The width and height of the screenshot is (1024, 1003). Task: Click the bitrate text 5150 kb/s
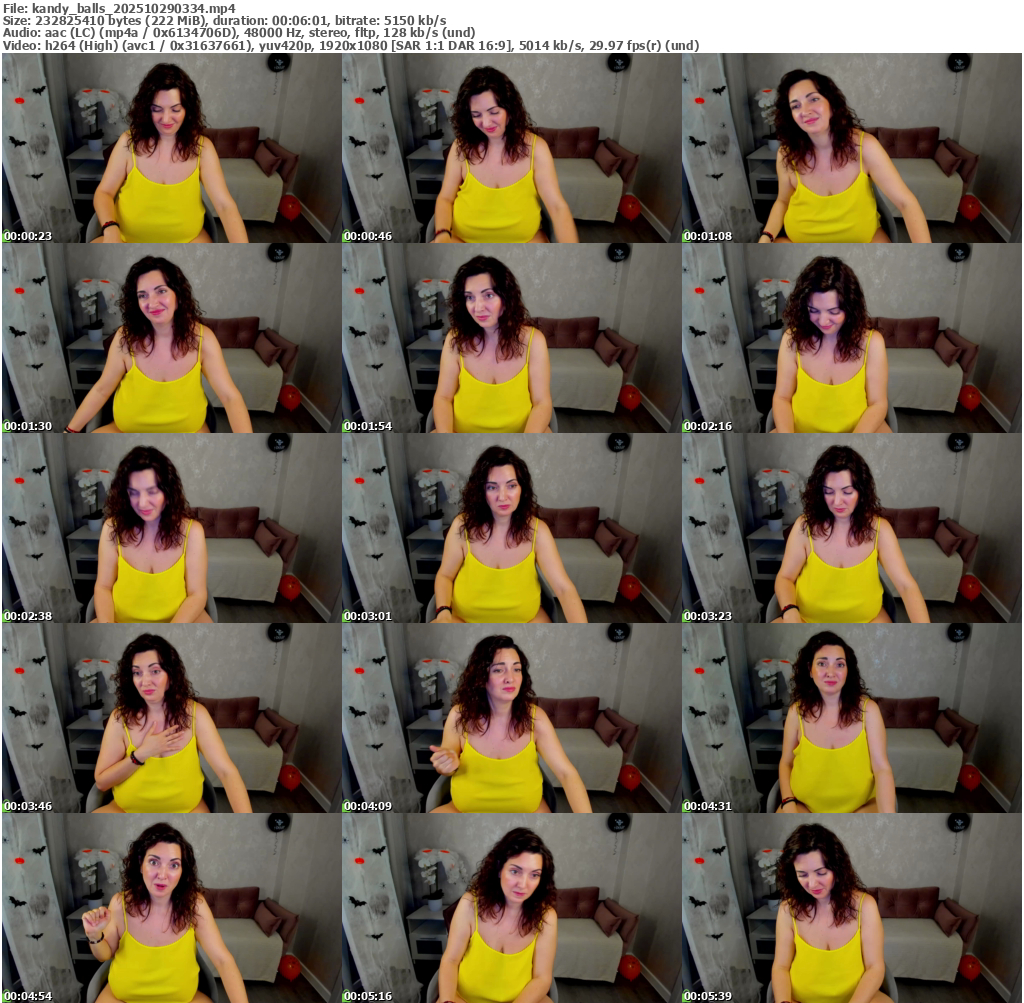pos(415,21)
